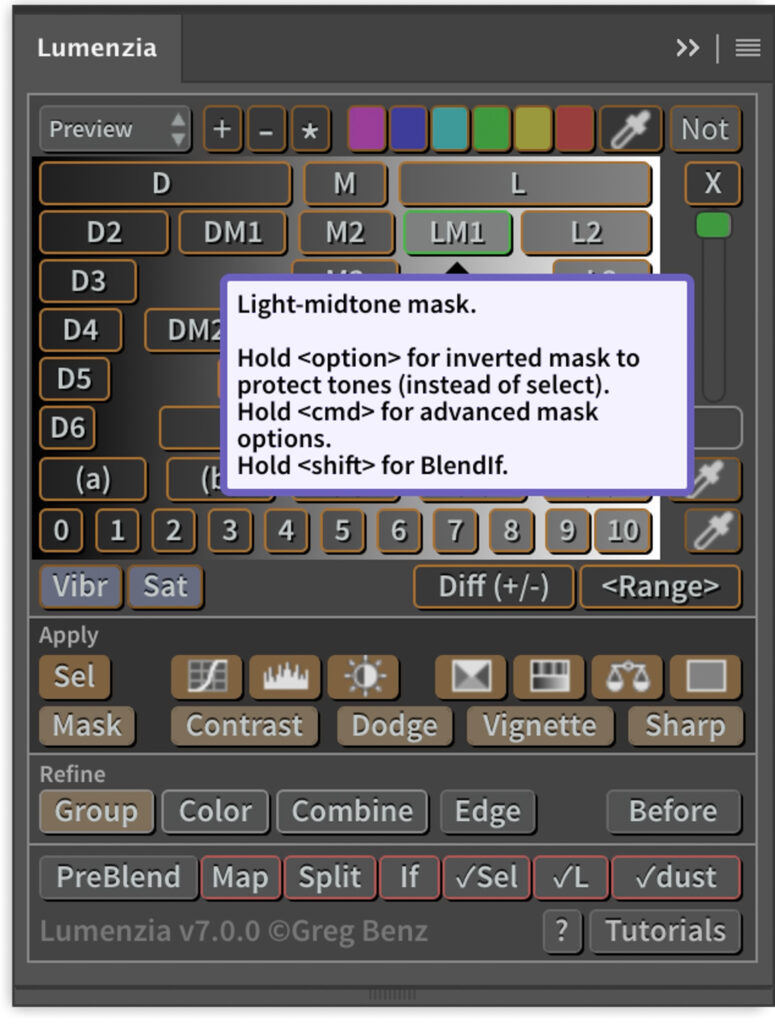
Task: Open the panel hamburger menu
Action: coord(748,48)
